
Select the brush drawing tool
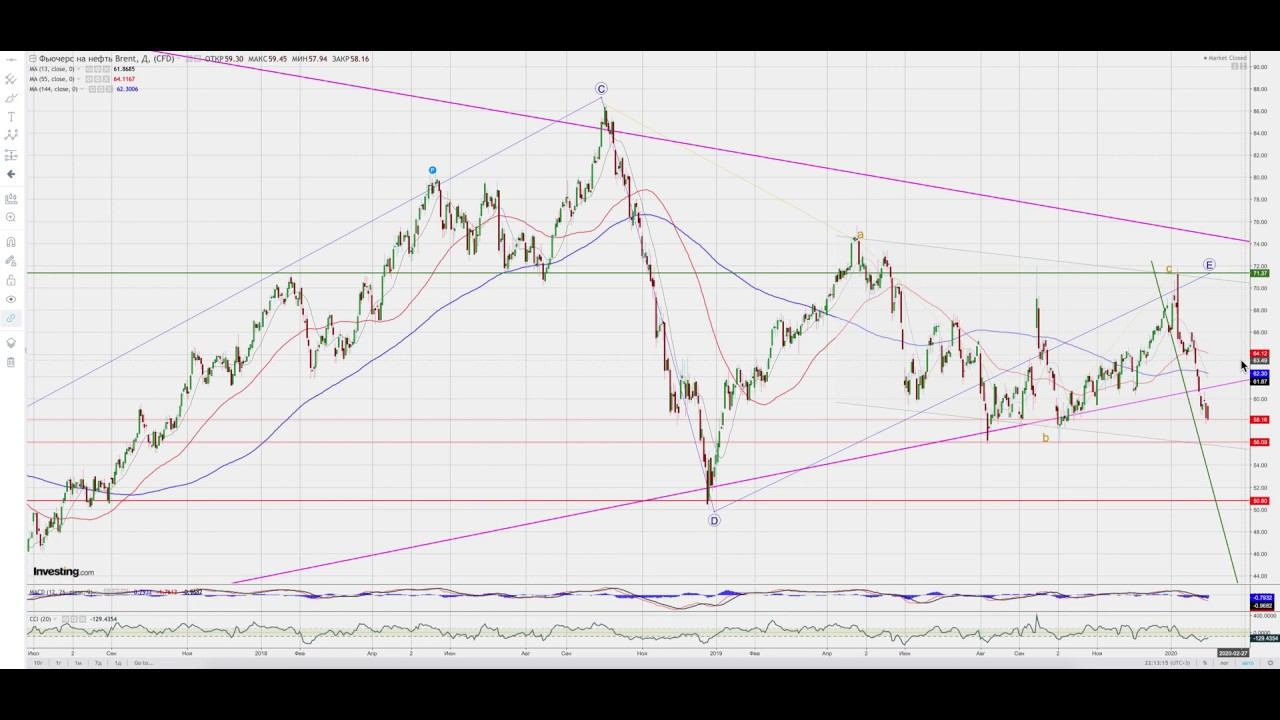12,98
